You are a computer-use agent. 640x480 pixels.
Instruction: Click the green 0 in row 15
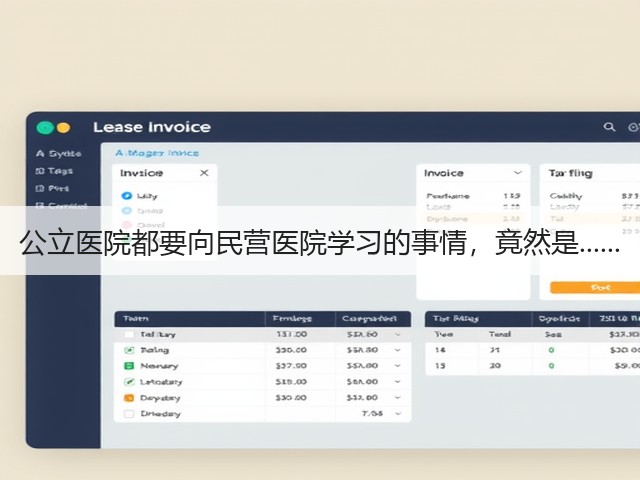[x=551, y=366]
